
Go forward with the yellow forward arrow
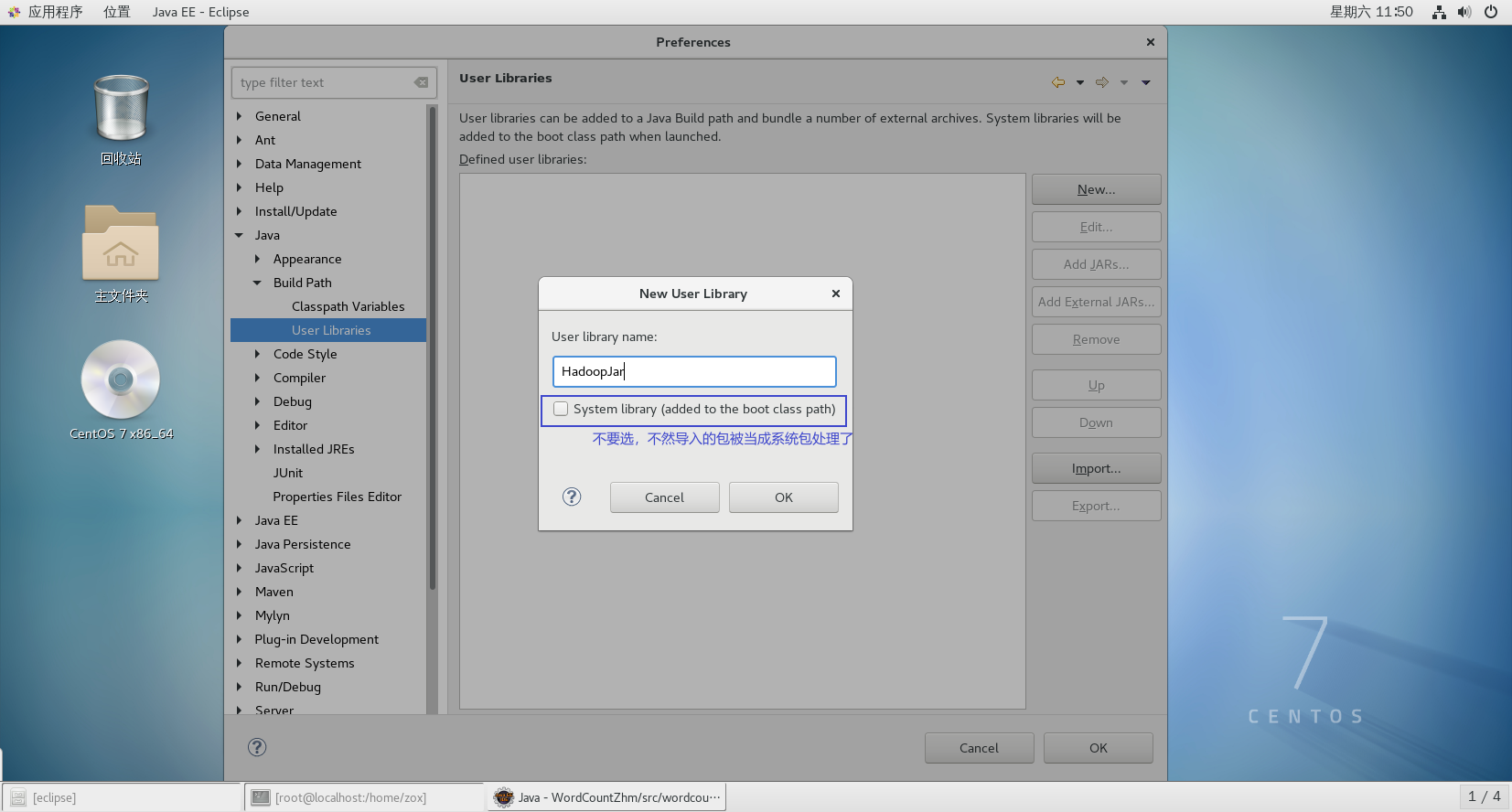(x=1102, y=82)
